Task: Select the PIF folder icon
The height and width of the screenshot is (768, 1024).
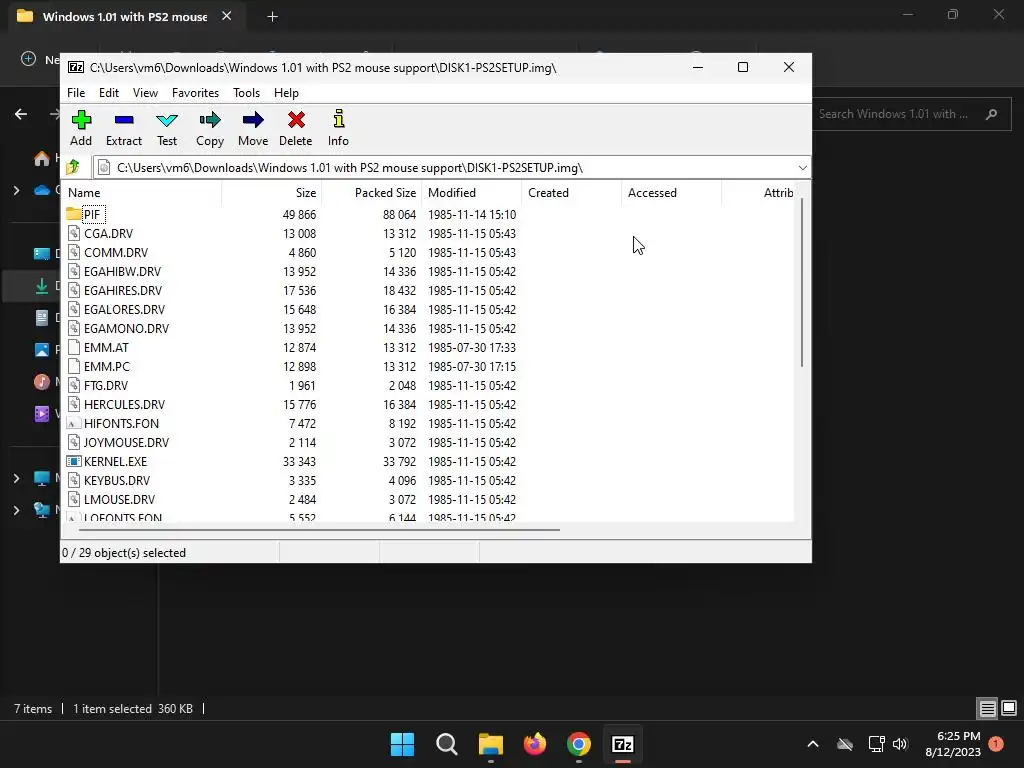Action: click(x=73, y=214)
